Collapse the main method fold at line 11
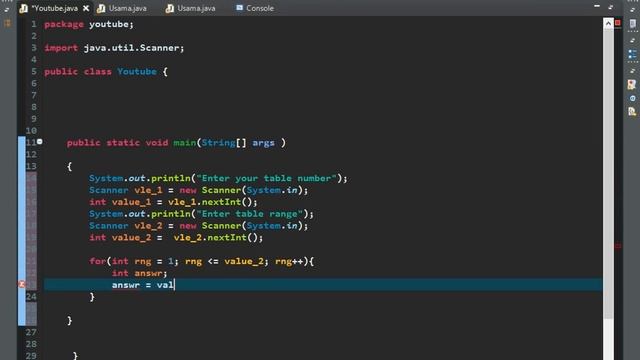640x360 pixels. (x=40, y=142)
